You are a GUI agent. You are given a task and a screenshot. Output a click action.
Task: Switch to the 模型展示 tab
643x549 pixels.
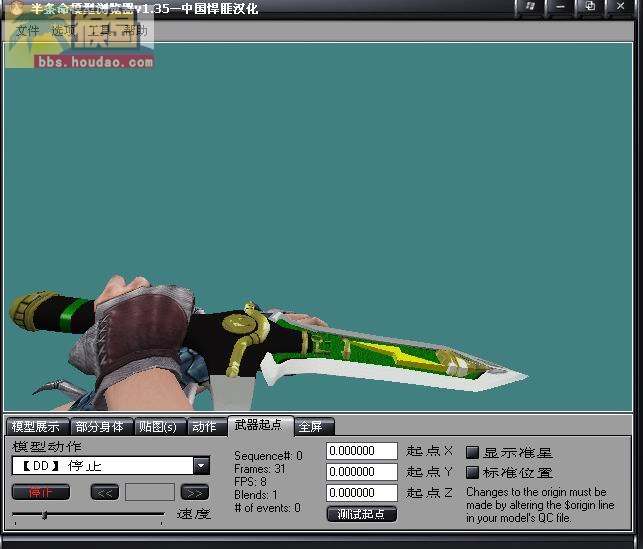pos(36,427)
